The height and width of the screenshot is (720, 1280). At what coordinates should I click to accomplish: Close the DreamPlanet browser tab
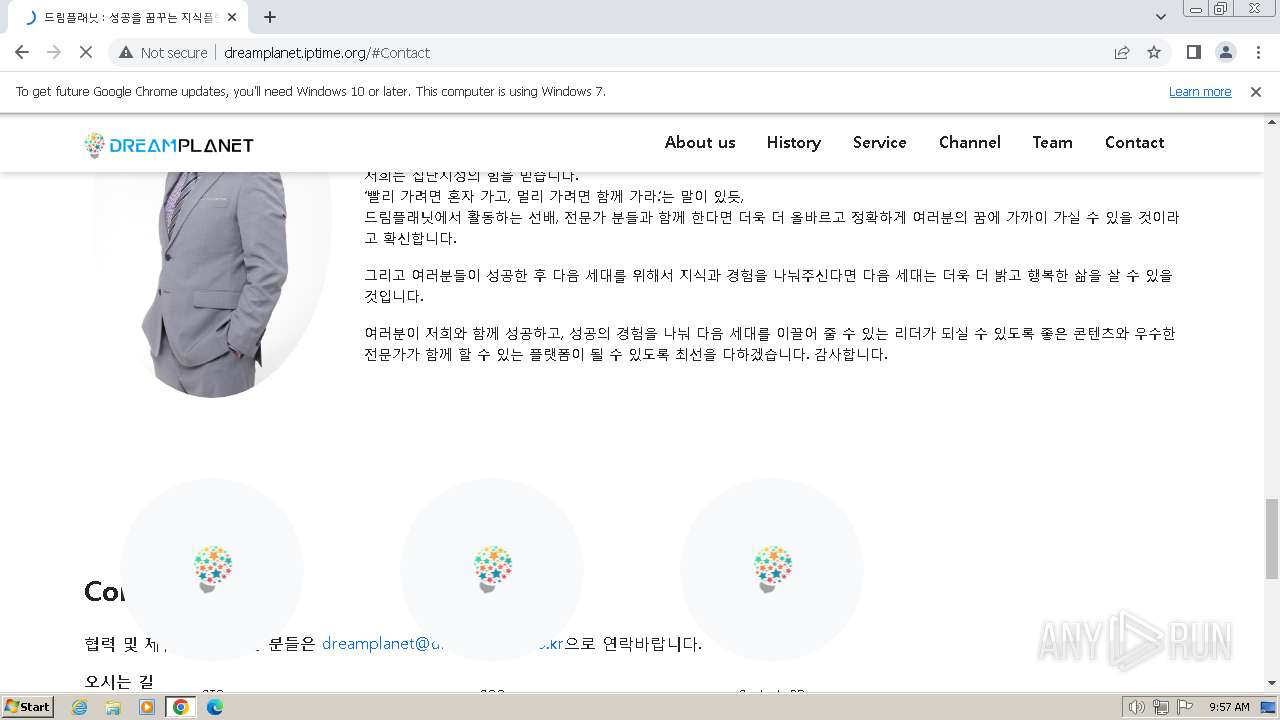pyautogui.click(x=233, y=17)
